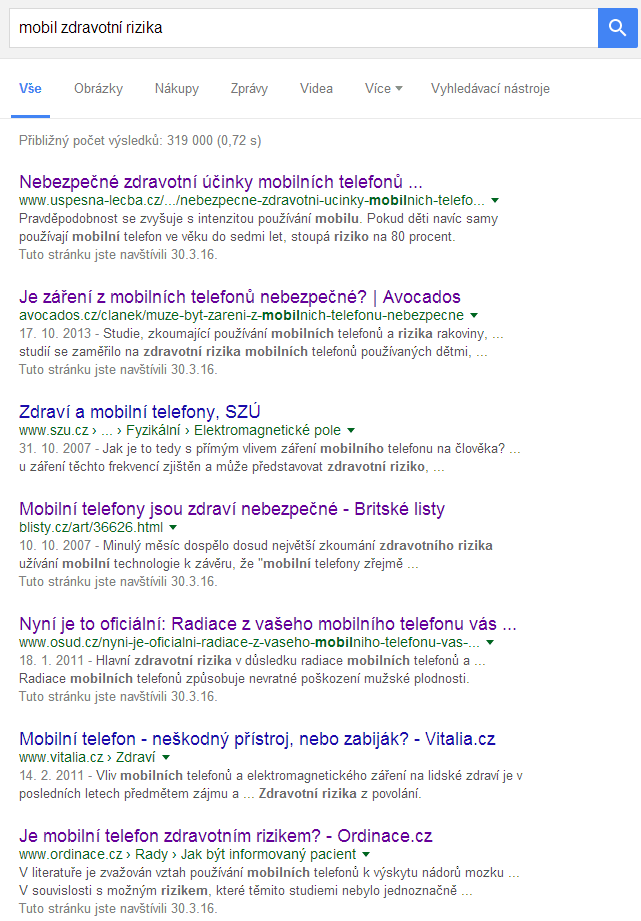Click breadcrumb 'www.szu.cz › ... › Fyzikální › Elektromagnetické pole'

tap(180, 431)
